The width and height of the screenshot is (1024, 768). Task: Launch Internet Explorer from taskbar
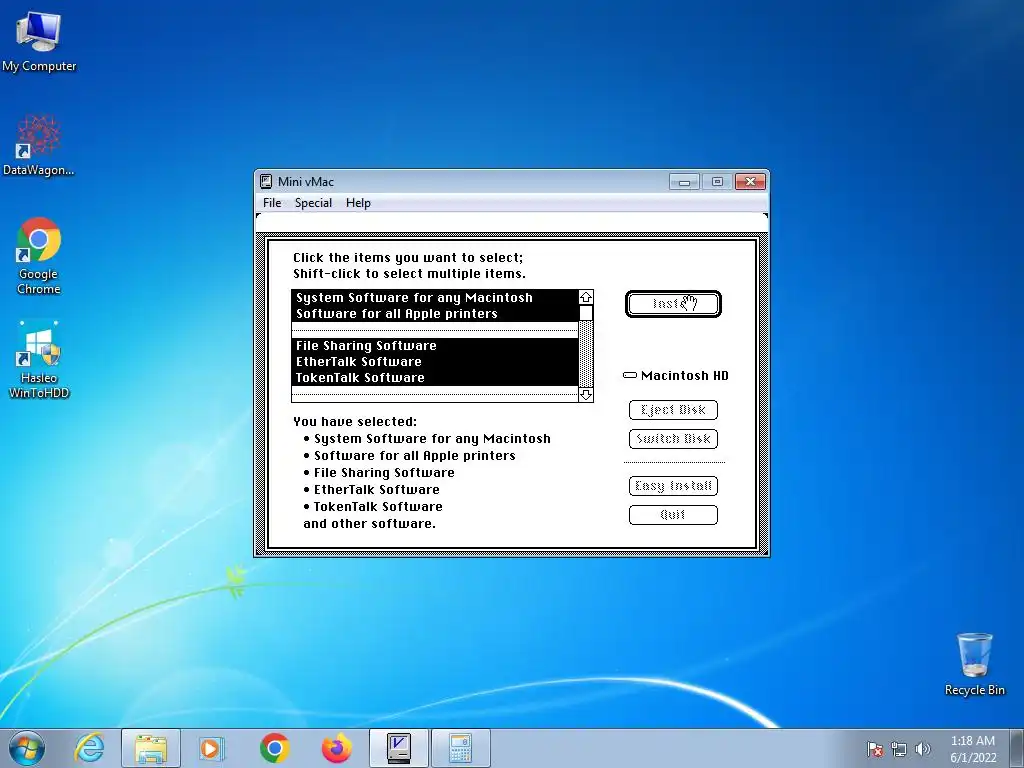(89, 748)
